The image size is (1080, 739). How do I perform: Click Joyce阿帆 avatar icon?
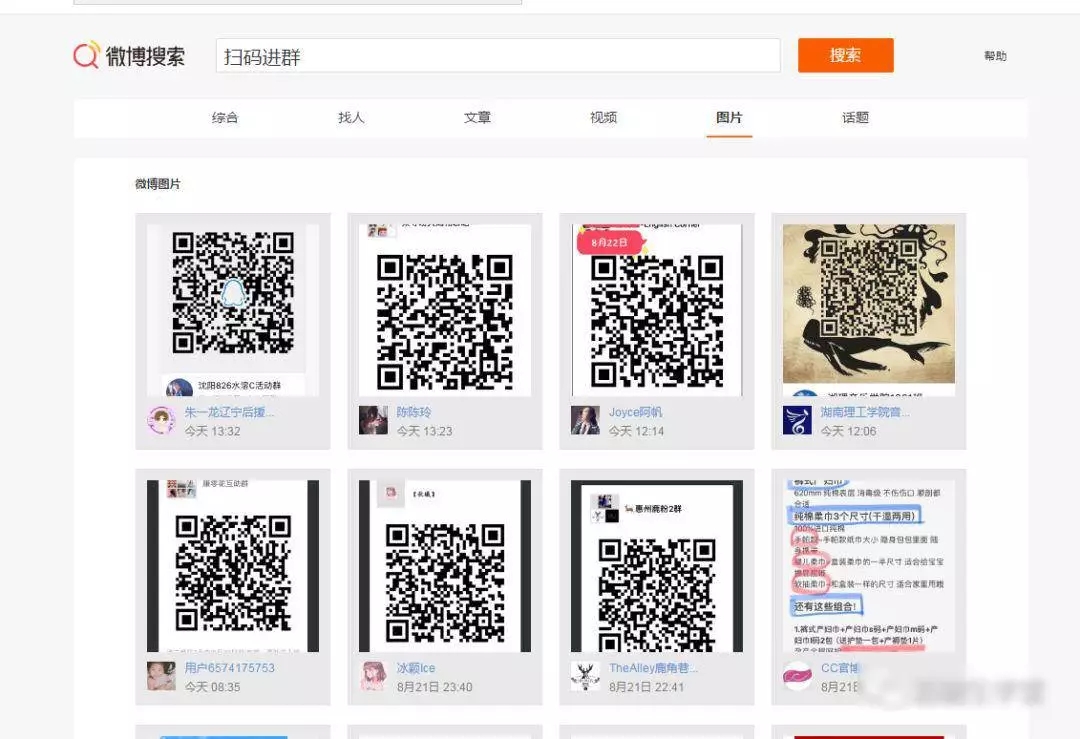click(585, 420)
